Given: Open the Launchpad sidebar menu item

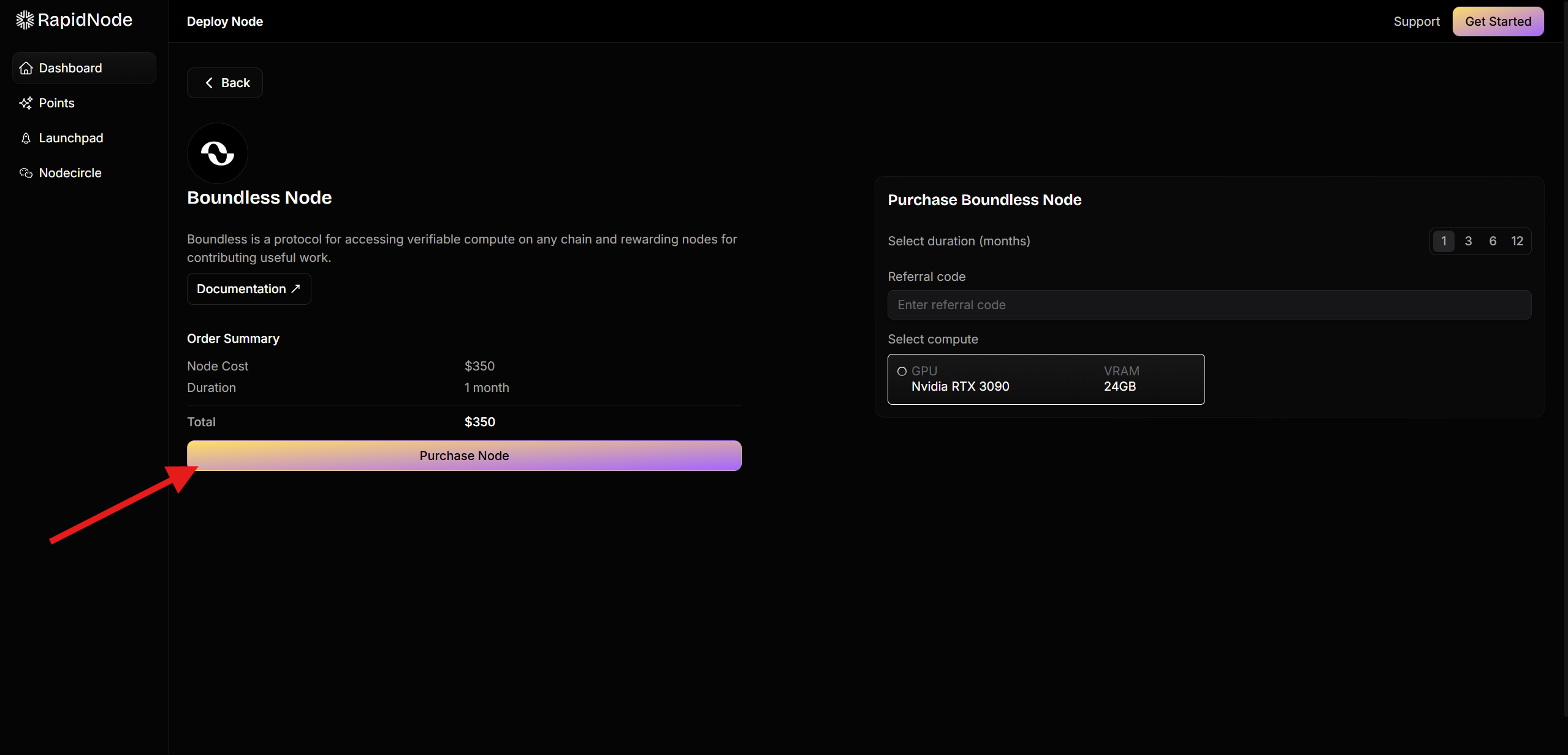Looking at the screenshot, I should point(70,138).
